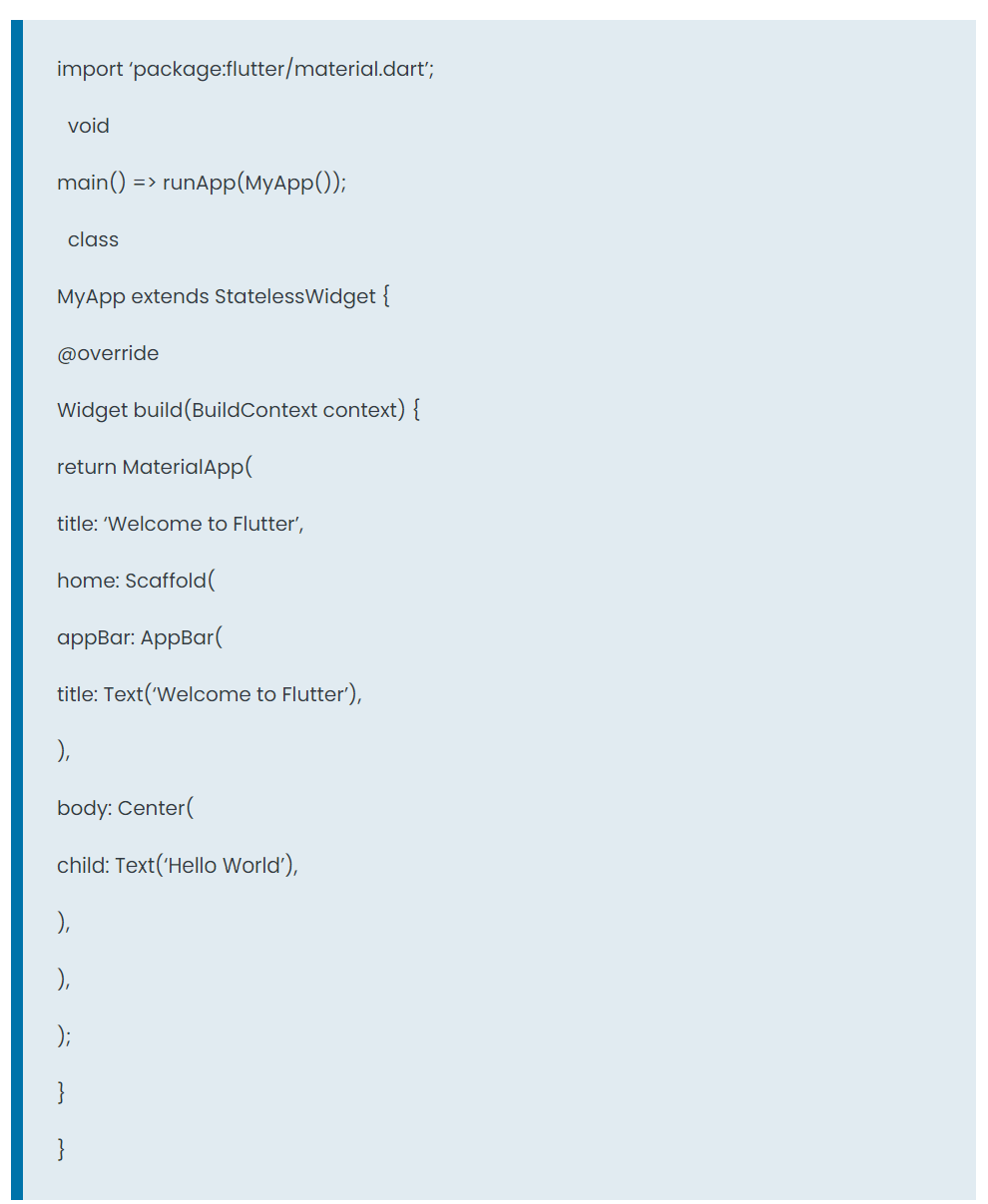988x1204 pixels.
Task: Click the home: Scaffold( line
Action: [136, 582]
